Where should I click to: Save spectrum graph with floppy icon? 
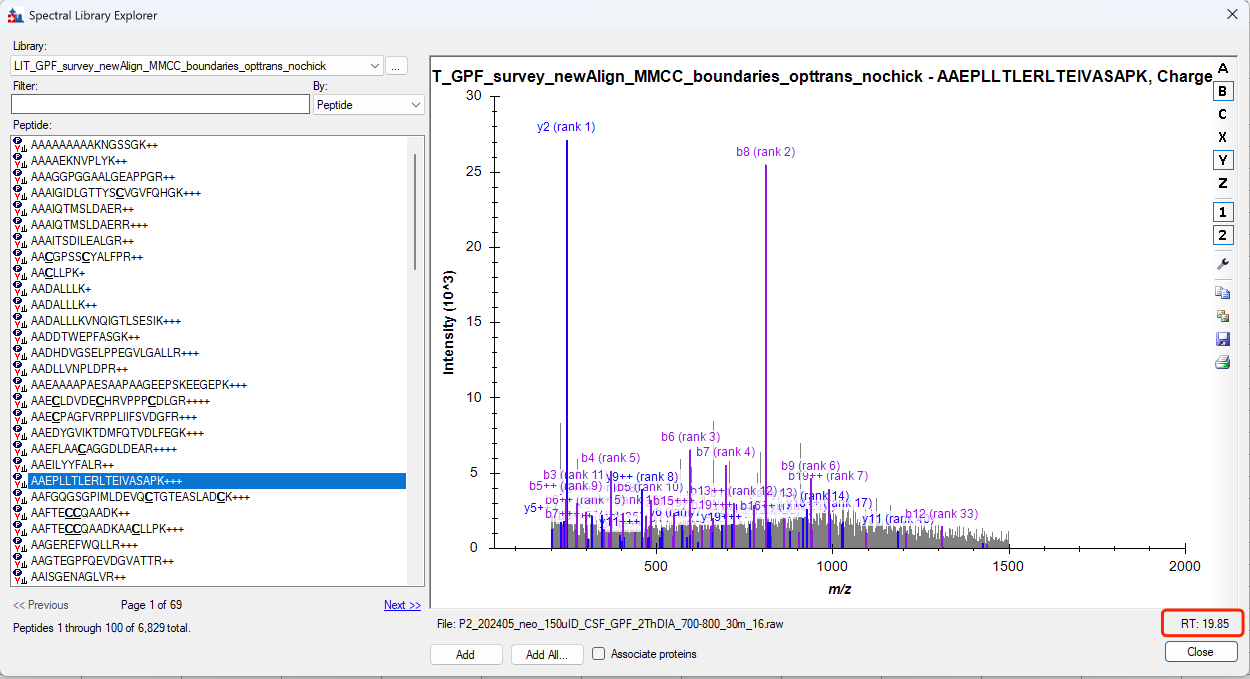tap(1222, 339)
